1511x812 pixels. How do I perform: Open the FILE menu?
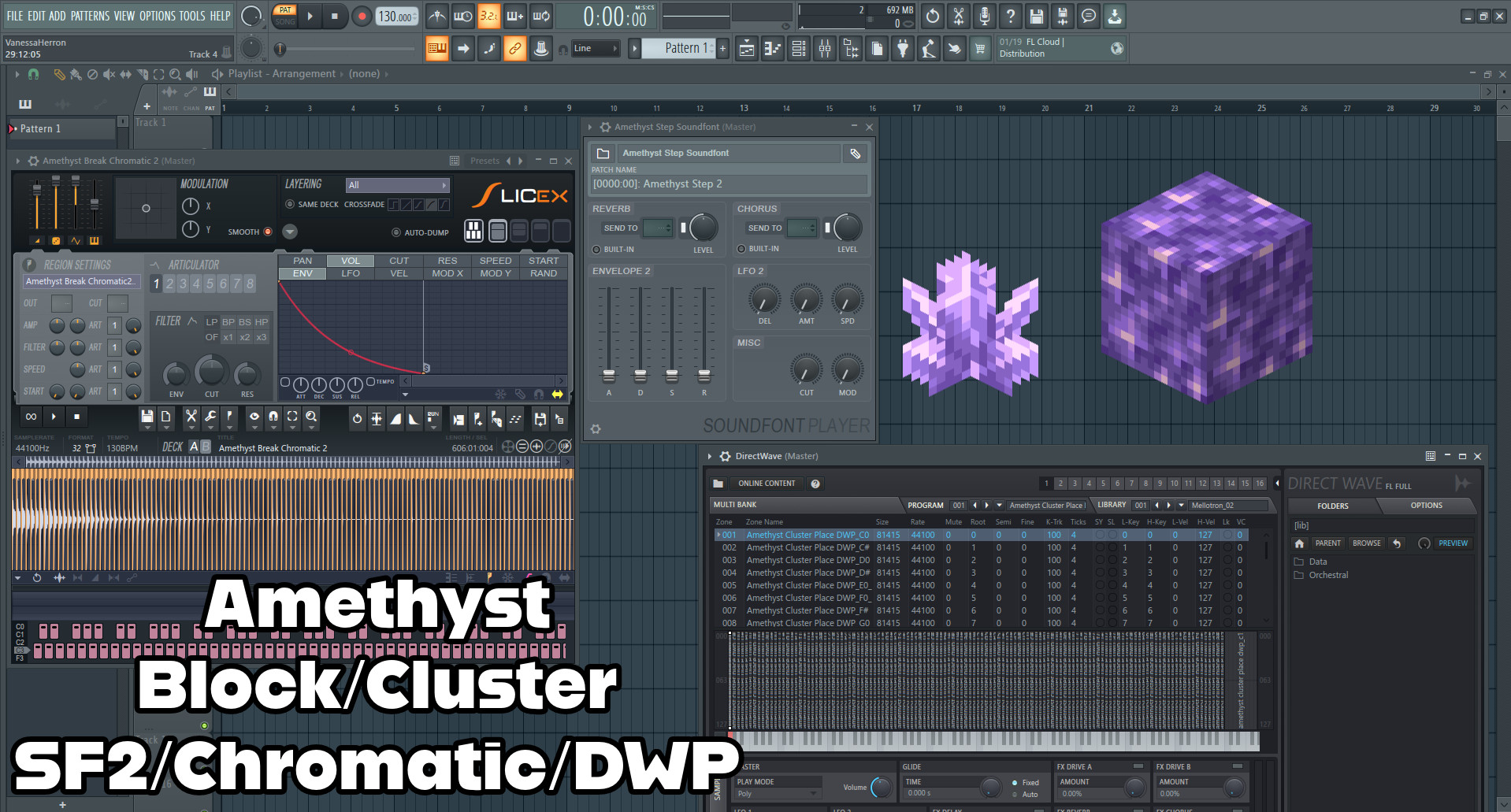coord(15,16)
